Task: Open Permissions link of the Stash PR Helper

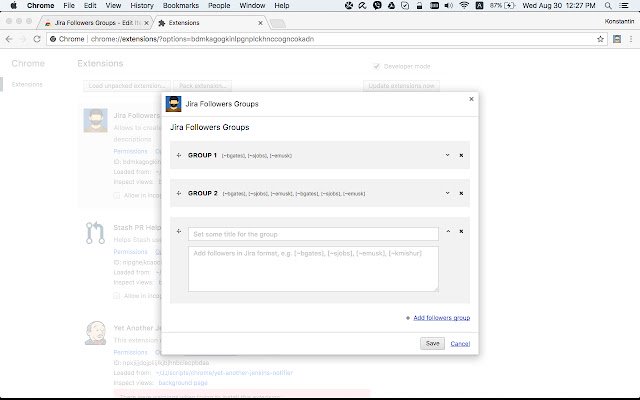Action: point(130,251)
